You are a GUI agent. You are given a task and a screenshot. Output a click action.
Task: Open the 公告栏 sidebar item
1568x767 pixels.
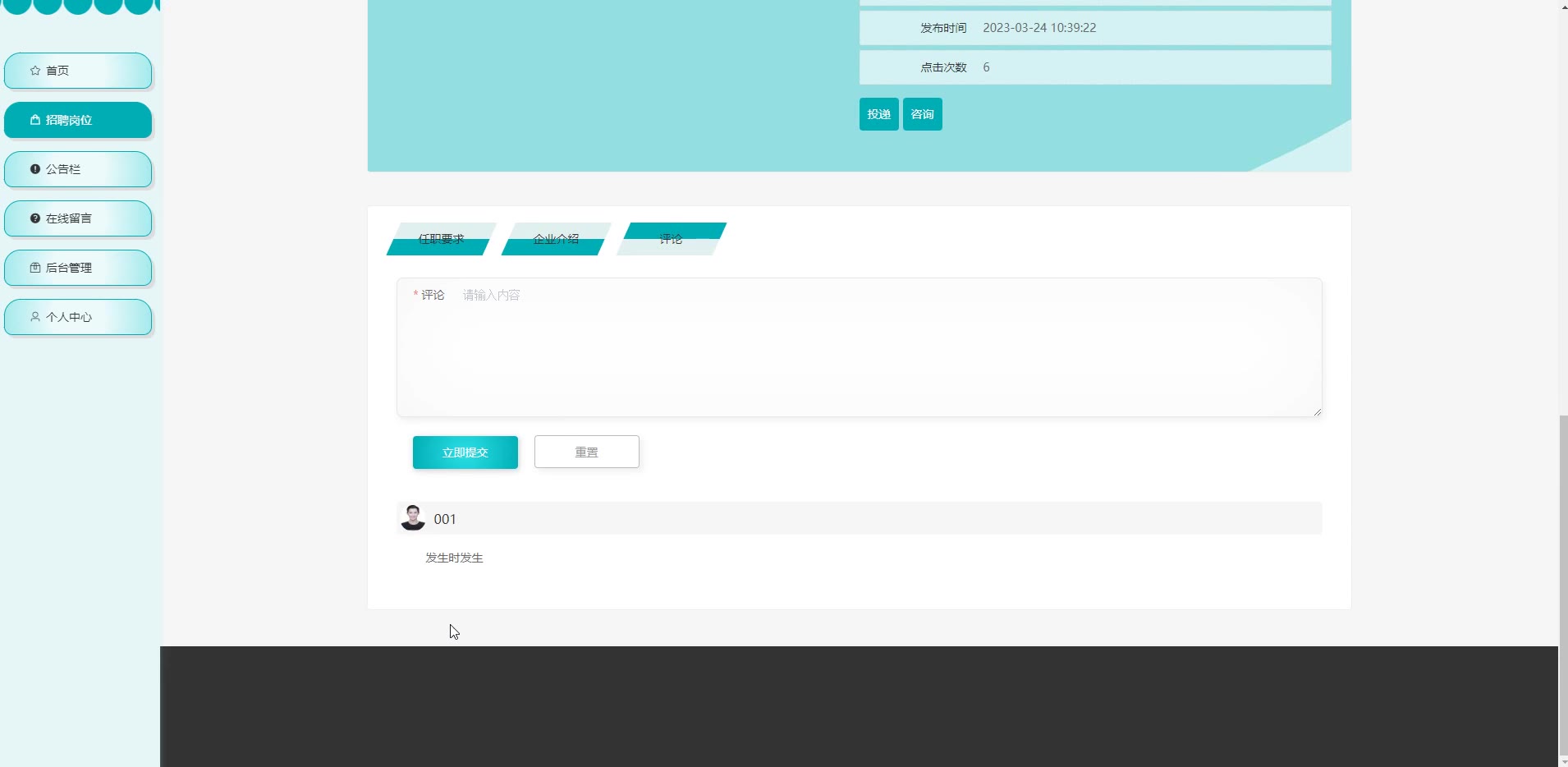click(78, 169)
